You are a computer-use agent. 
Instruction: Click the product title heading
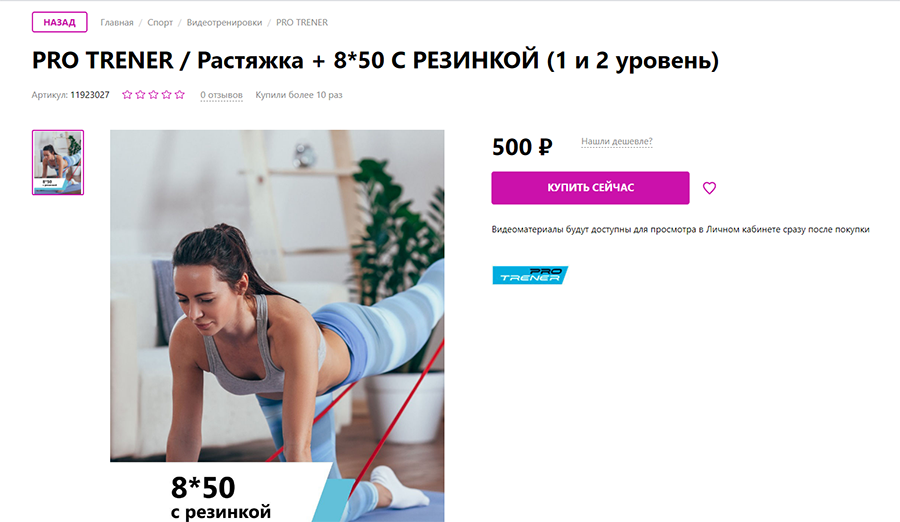click(375, 60)
